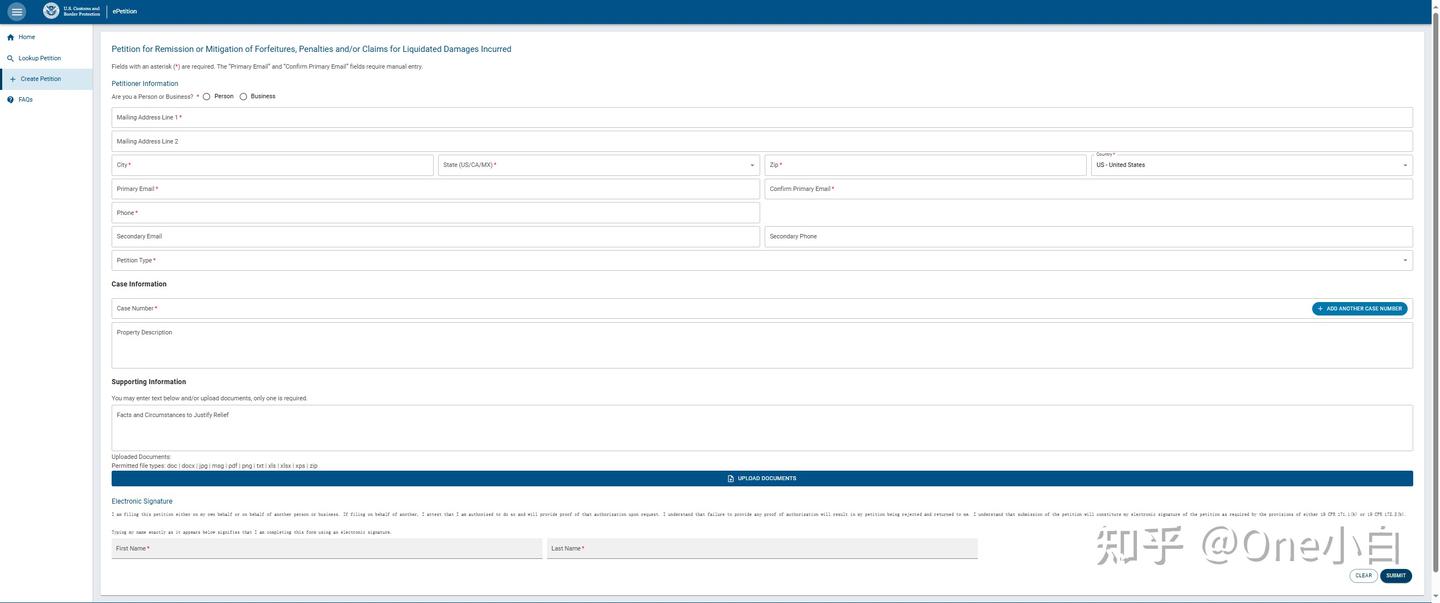Focus the First Name signature field
The height and width of the screenshot is (603, 1440).
pos(327,548)
